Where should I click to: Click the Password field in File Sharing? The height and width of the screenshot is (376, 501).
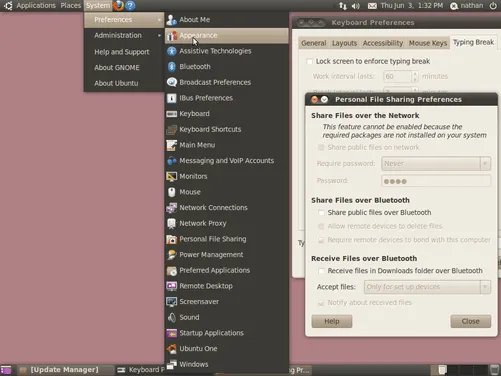(436, 181)
